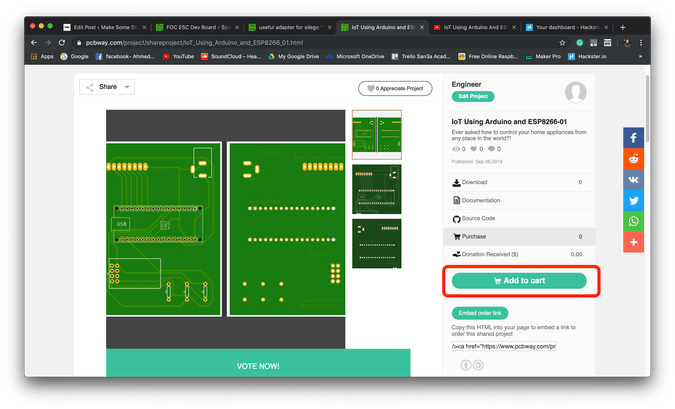Click the Reddit share icon
This screenshot has height=409, width=675.
click(634, 158)
